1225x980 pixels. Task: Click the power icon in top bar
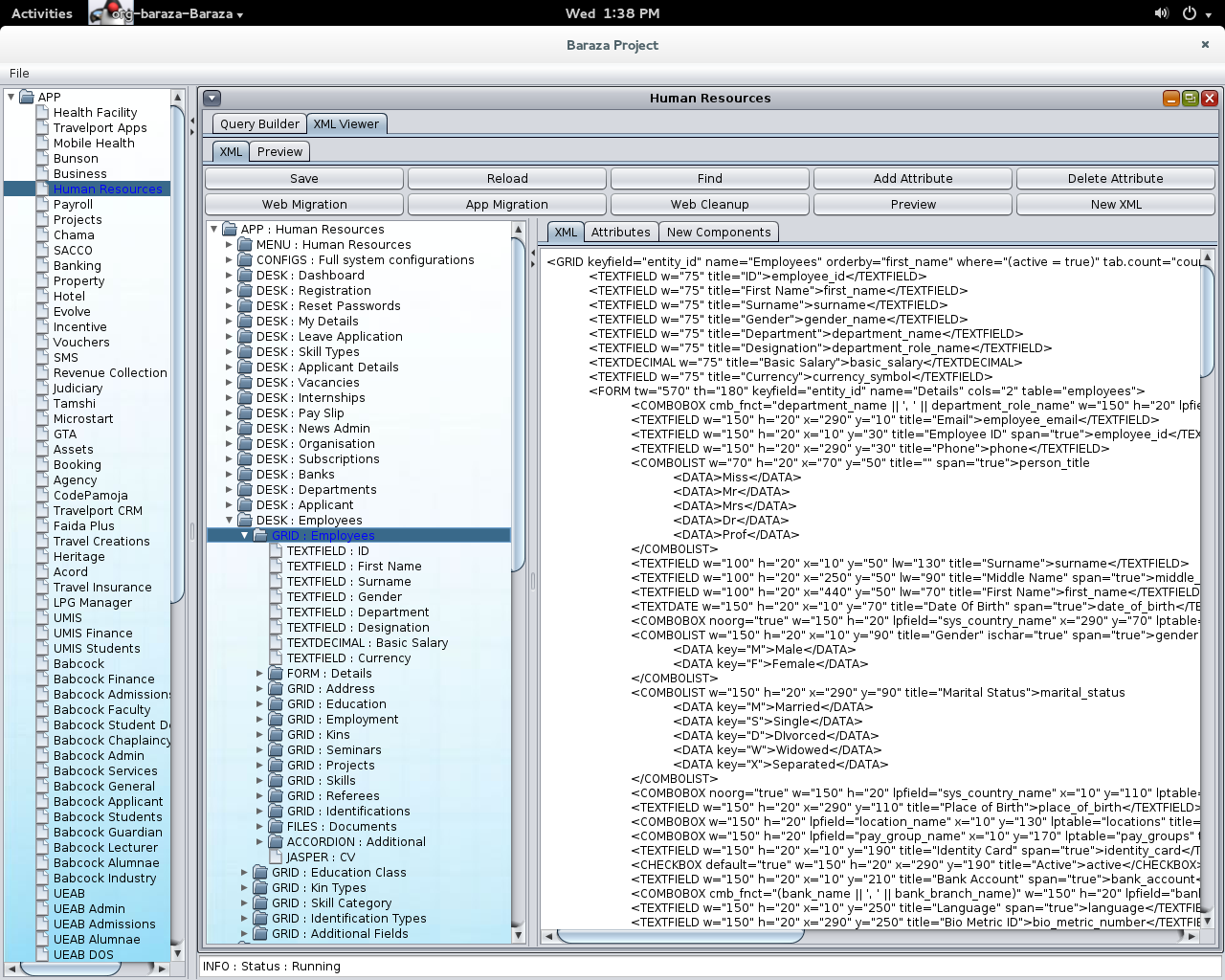tap(1190, 13)
